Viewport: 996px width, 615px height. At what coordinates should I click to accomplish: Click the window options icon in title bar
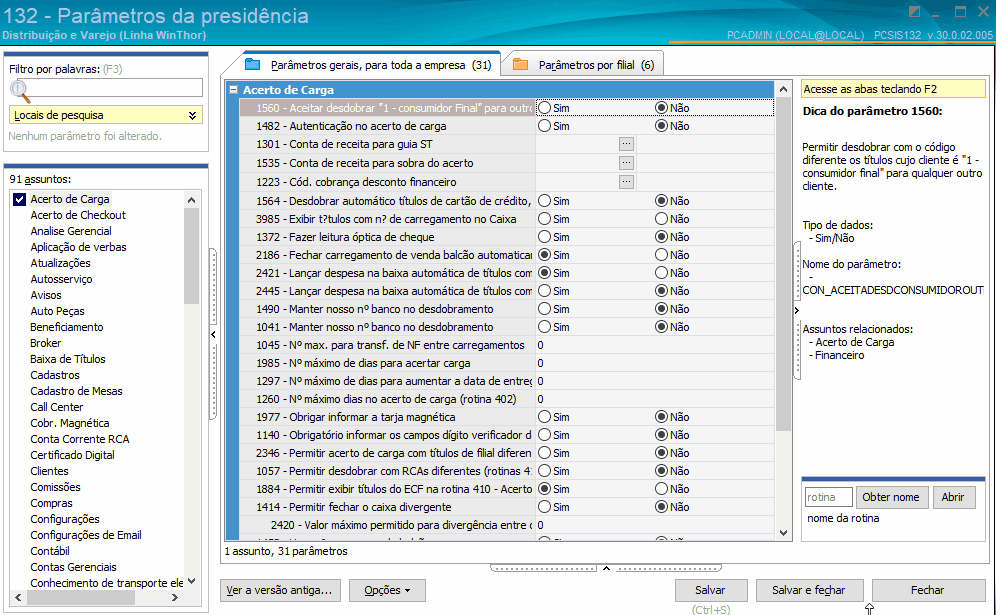pos(914,12)
